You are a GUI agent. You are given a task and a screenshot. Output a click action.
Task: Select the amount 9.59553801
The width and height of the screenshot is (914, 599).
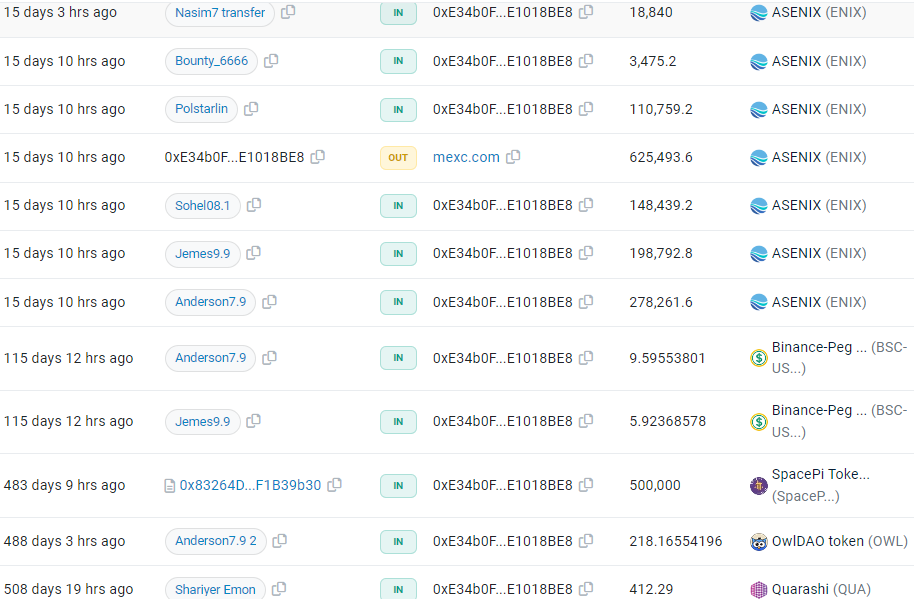point(667,358)
